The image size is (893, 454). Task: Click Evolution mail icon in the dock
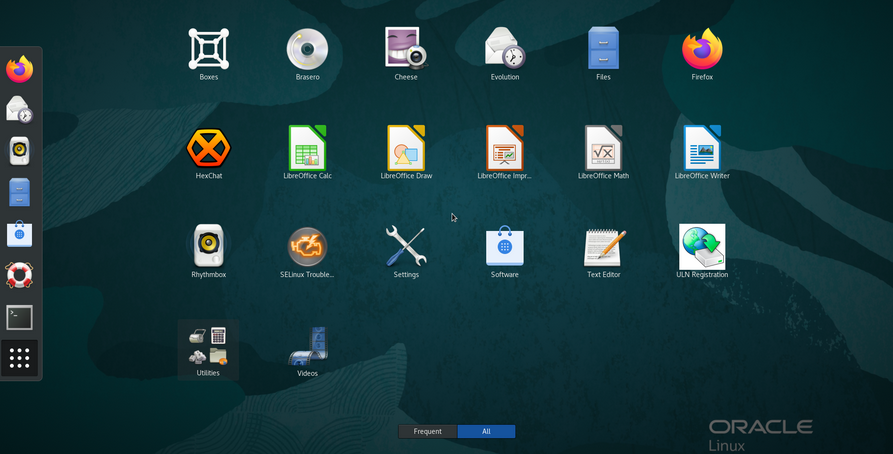point(19,109)
